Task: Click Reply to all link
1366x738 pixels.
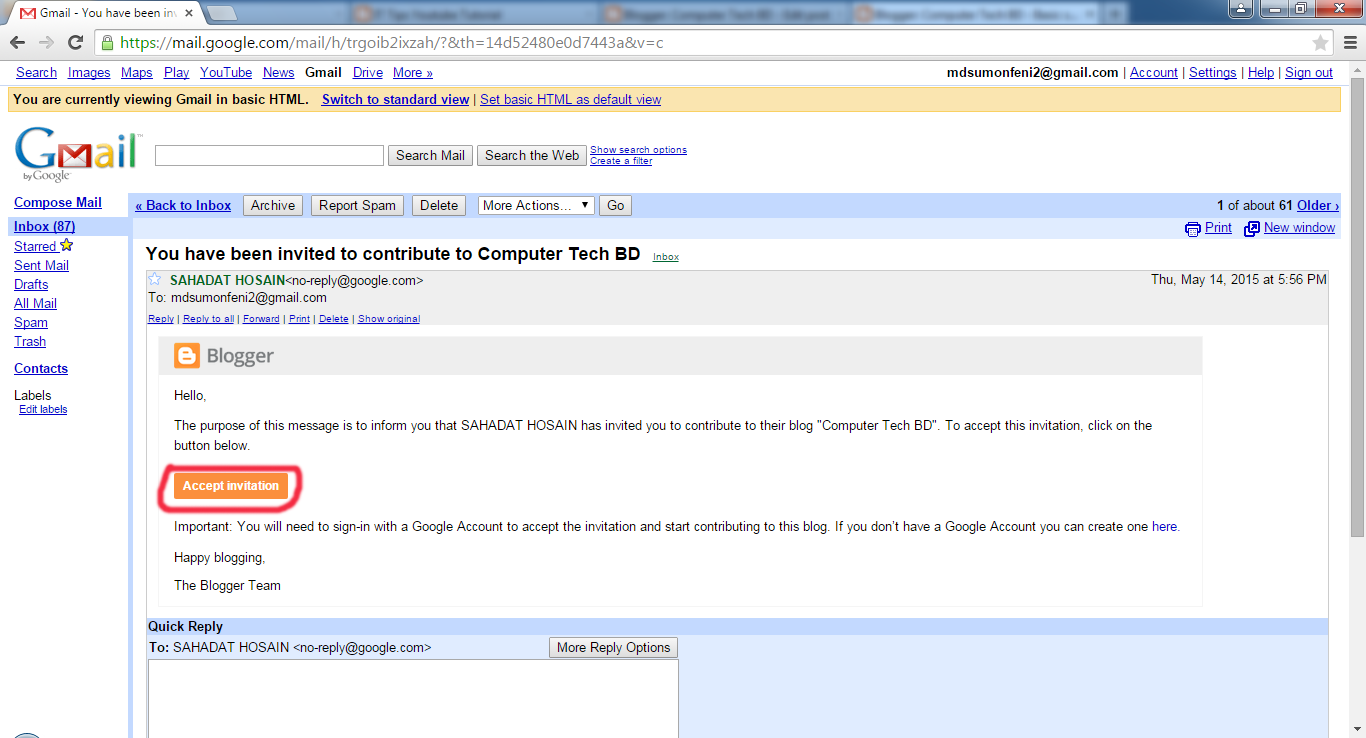Action: click(x=208, y=319)
